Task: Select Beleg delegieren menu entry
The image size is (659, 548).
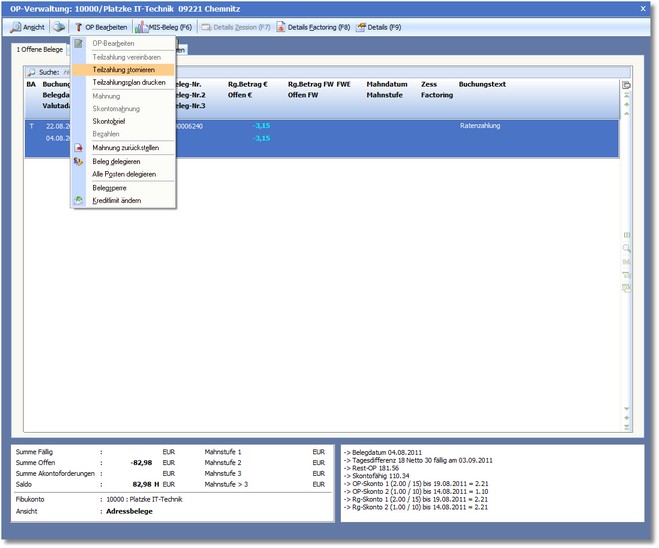Action: (x=116, y=161)
